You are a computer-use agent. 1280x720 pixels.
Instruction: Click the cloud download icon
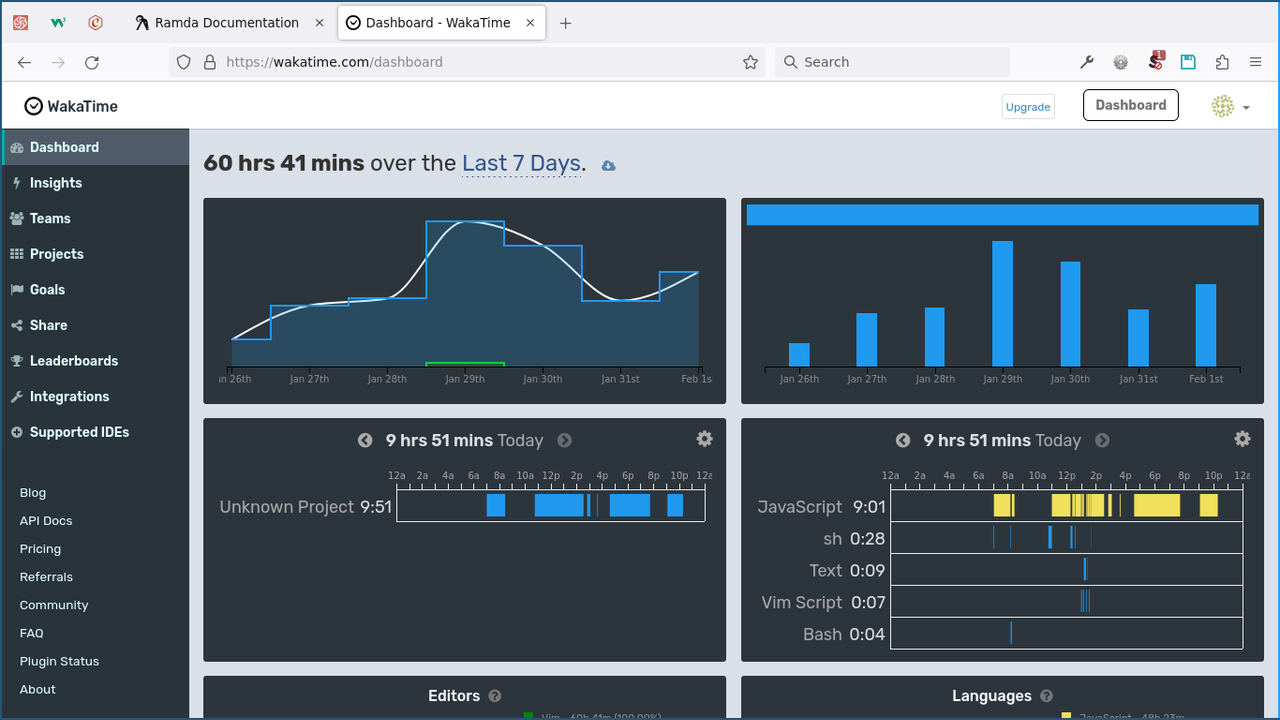(608, 166)
